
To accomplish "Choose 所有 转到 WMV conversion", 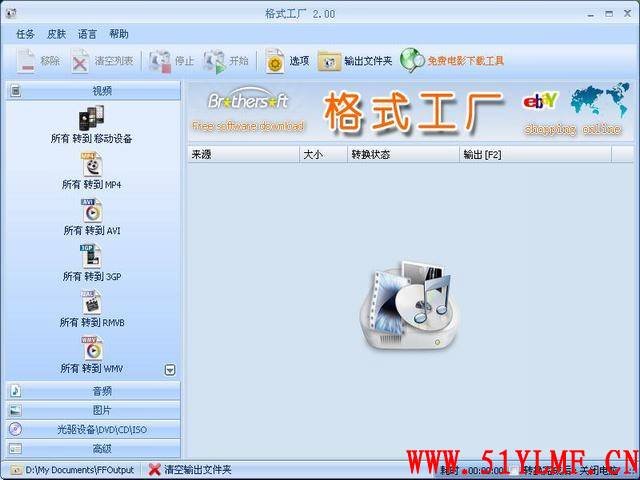I will point(91,355).
